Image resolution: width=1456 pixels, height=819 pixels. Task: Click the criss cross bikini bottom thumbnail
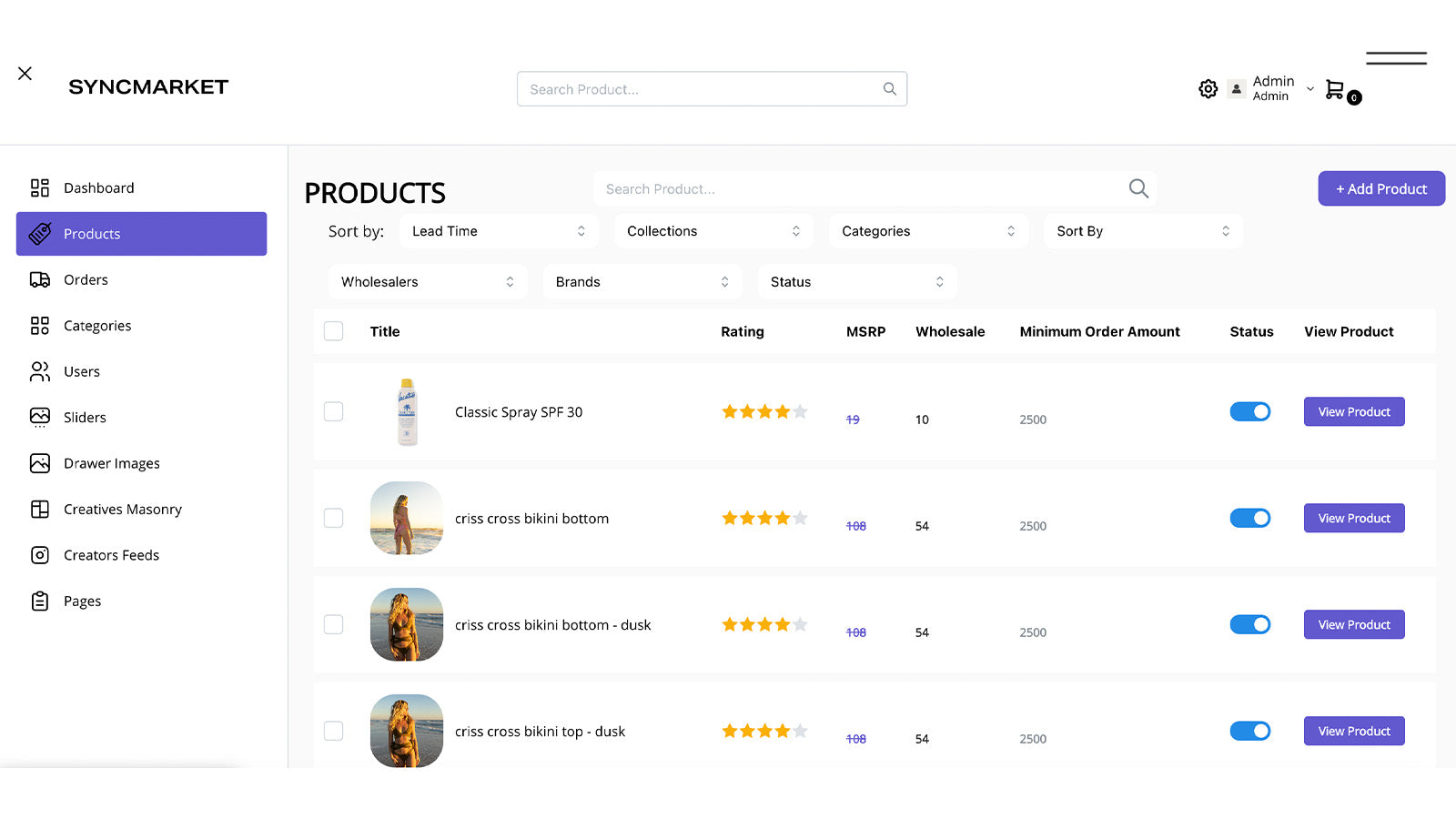point(407,518)
